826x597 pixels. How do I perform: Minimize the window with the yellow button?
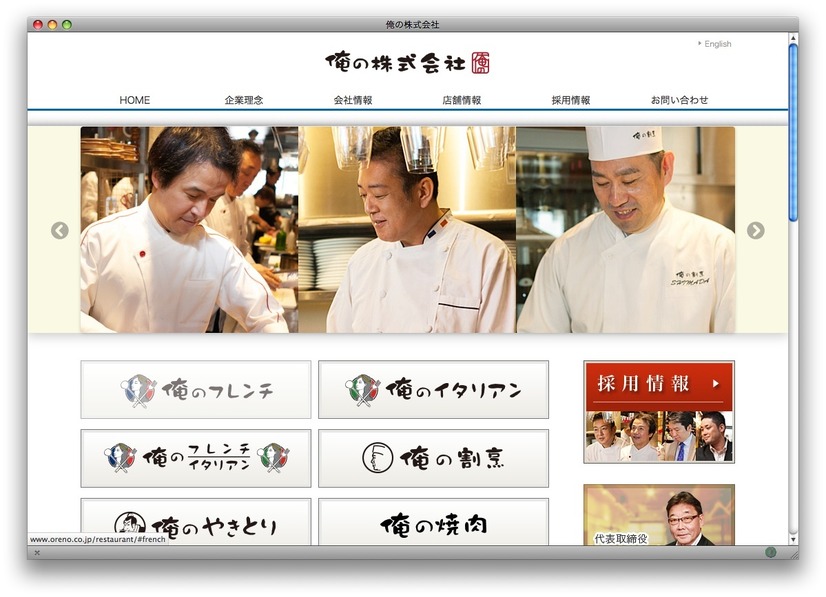click(x=52, y=24)
